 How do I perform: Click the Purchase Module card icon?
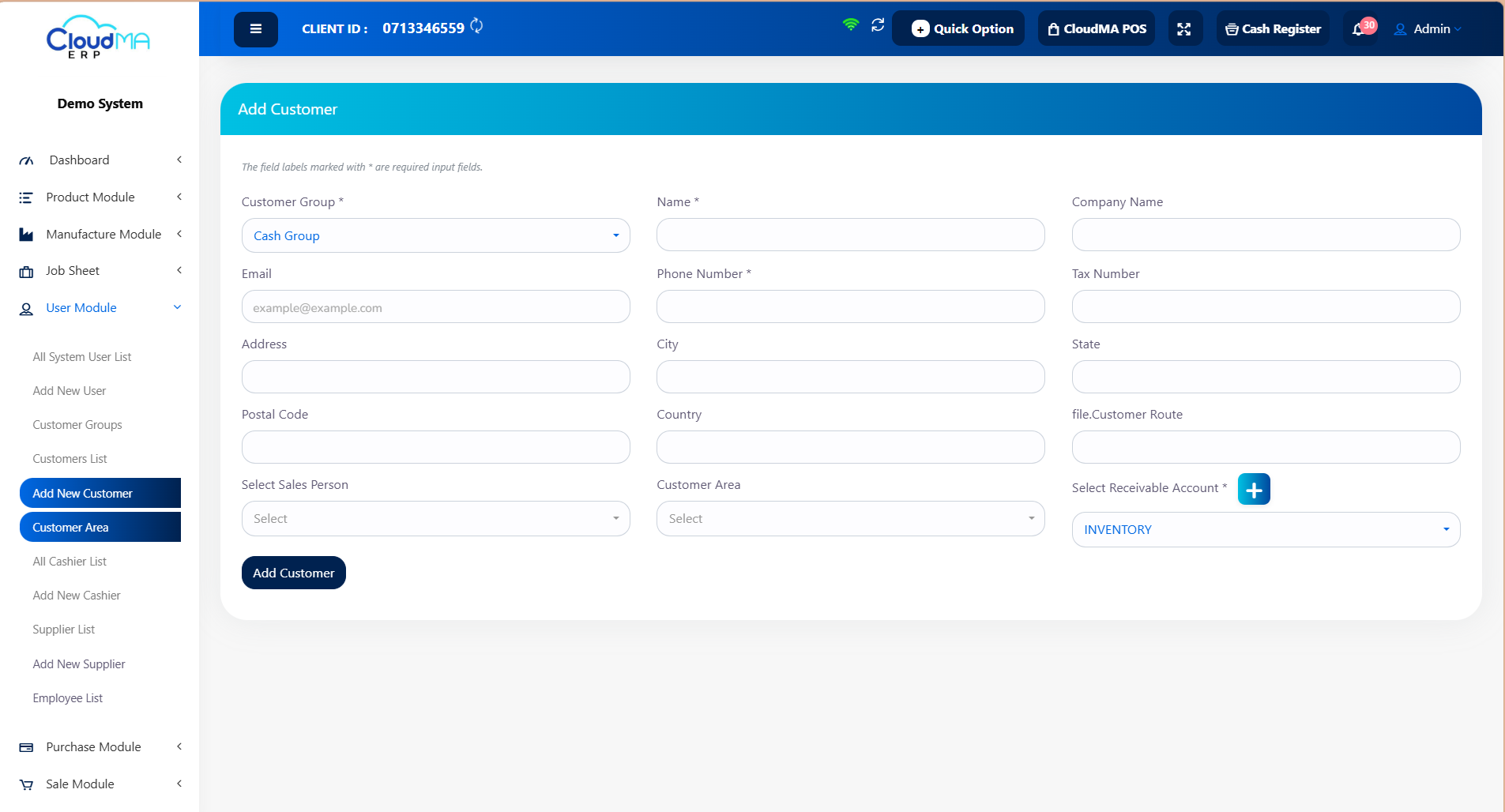pos(26,747)
